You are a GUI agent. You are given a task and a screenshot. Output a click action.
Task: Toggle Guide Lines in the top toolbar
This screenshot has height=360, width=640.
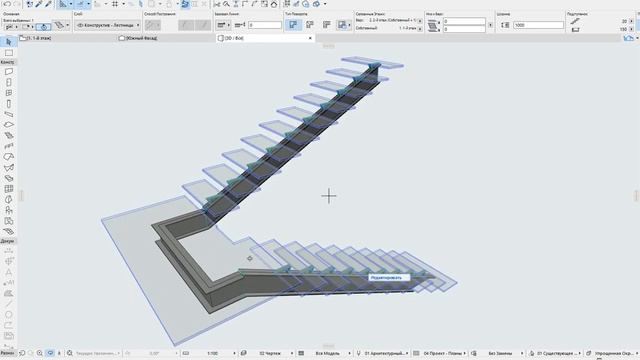tap(62, 4)
